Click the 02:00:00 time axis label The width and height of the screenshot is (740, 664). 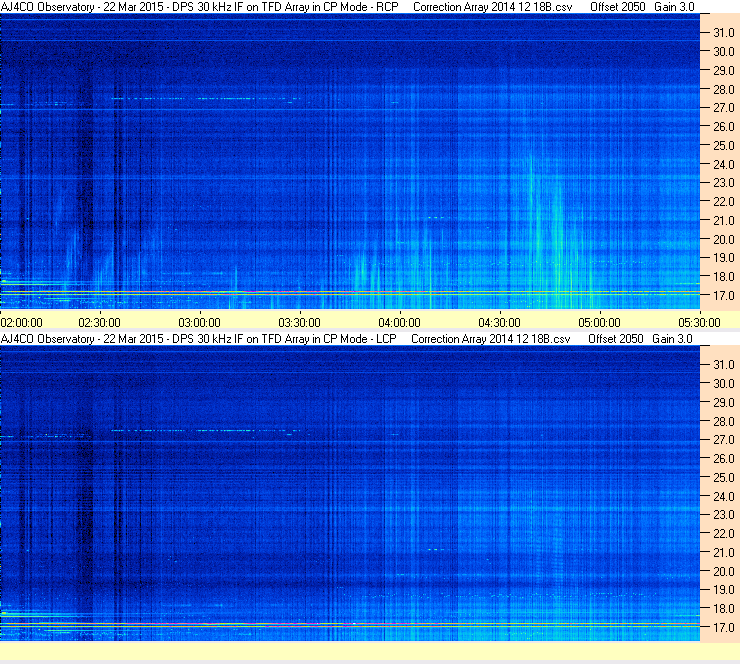pos(22,323)
